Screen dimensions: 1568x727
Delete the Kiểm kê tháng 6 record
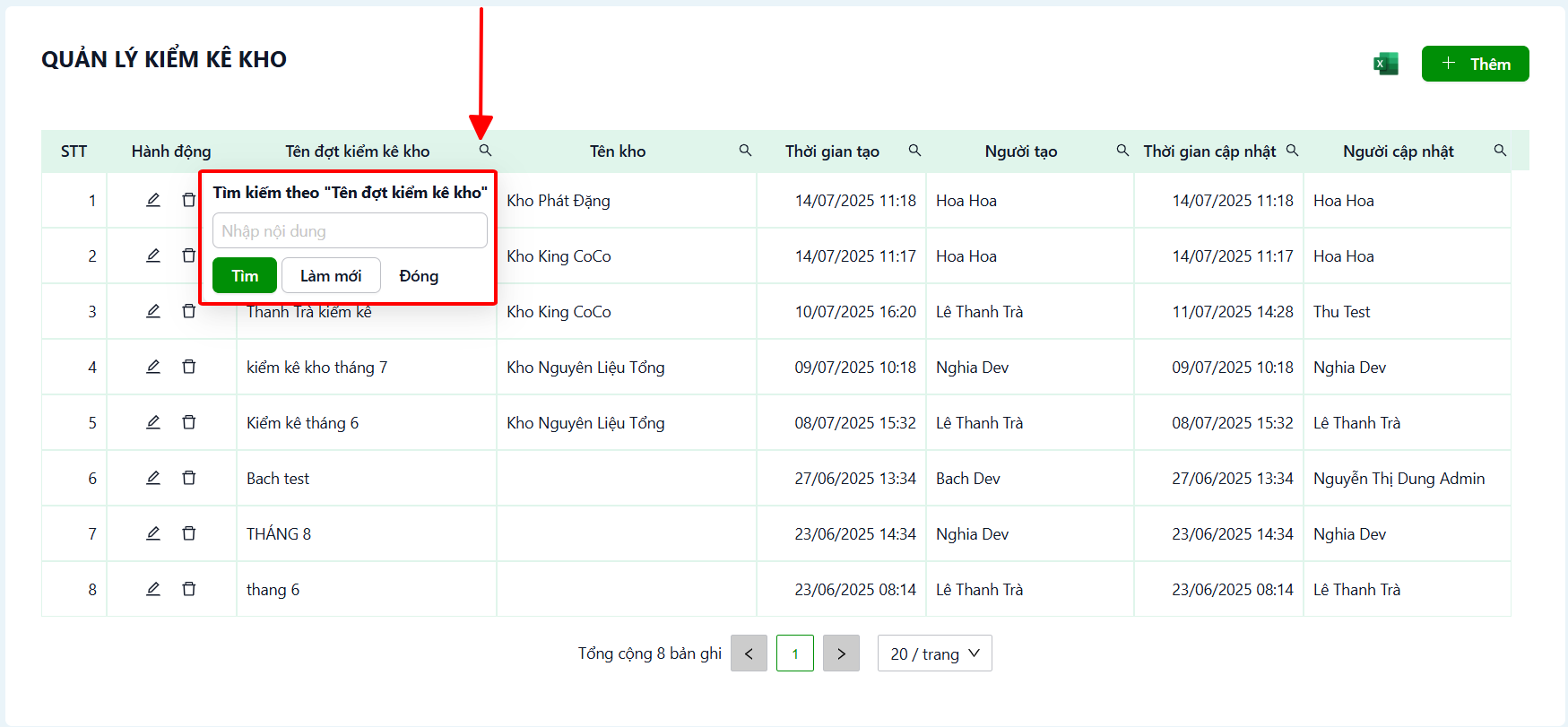pos(189,422)
